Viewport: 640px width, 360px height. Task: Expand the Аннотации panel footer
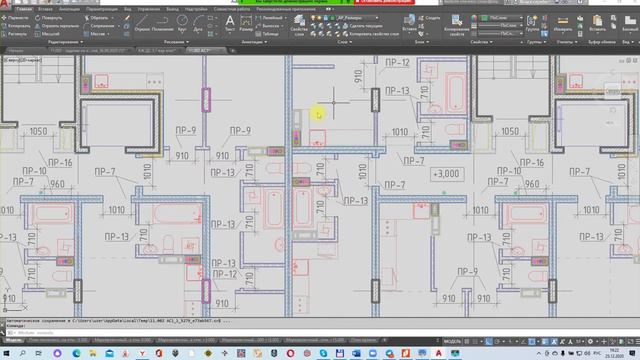click(254, 42)
